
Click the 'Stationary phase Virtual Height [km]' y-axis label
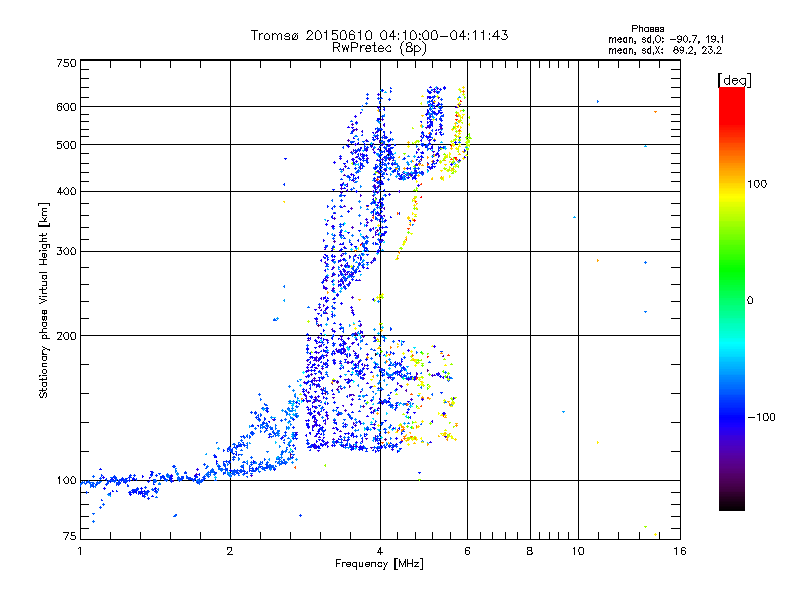pyautogui.click(x=44, y=300)
